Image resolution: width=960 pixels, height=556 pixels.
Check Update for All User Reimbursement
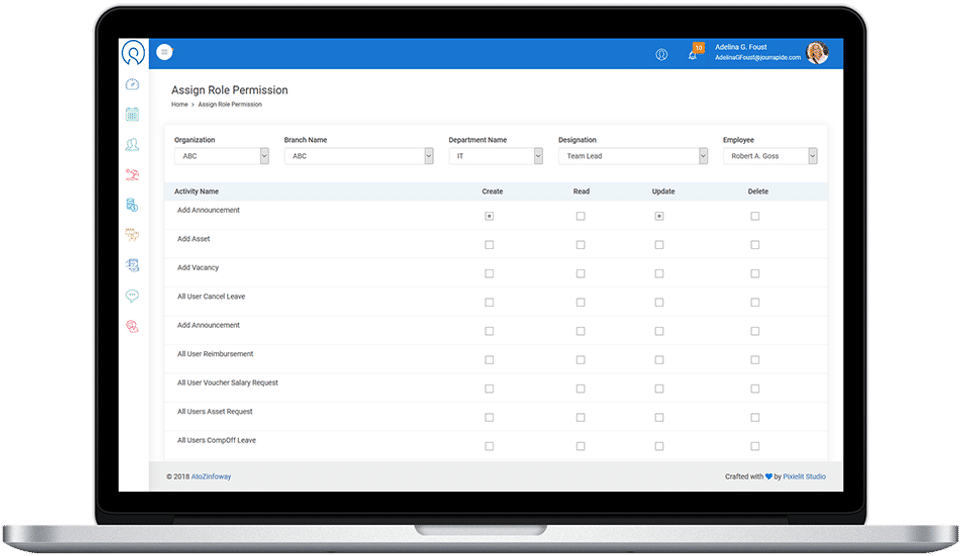tap(659, 360)
